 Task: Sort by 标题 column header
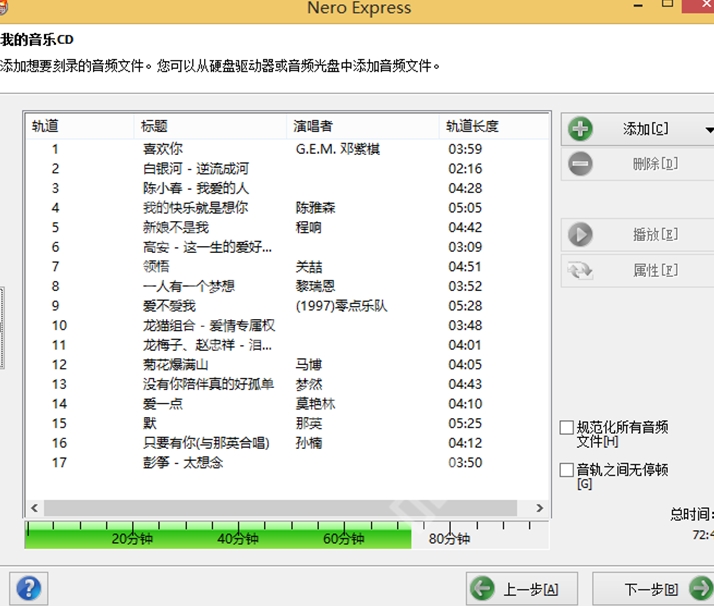(210, 126)
